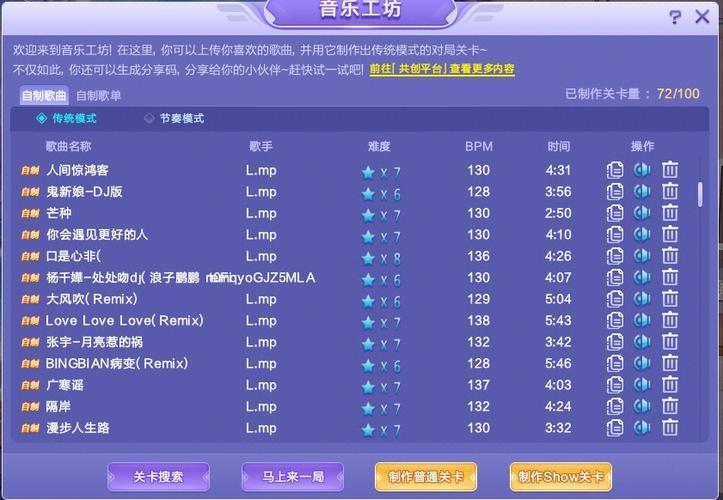The width and height of the screenshot is (723, 500).
Task: Delete the song 漫步人生路
Action: click(x=670, y=428)
